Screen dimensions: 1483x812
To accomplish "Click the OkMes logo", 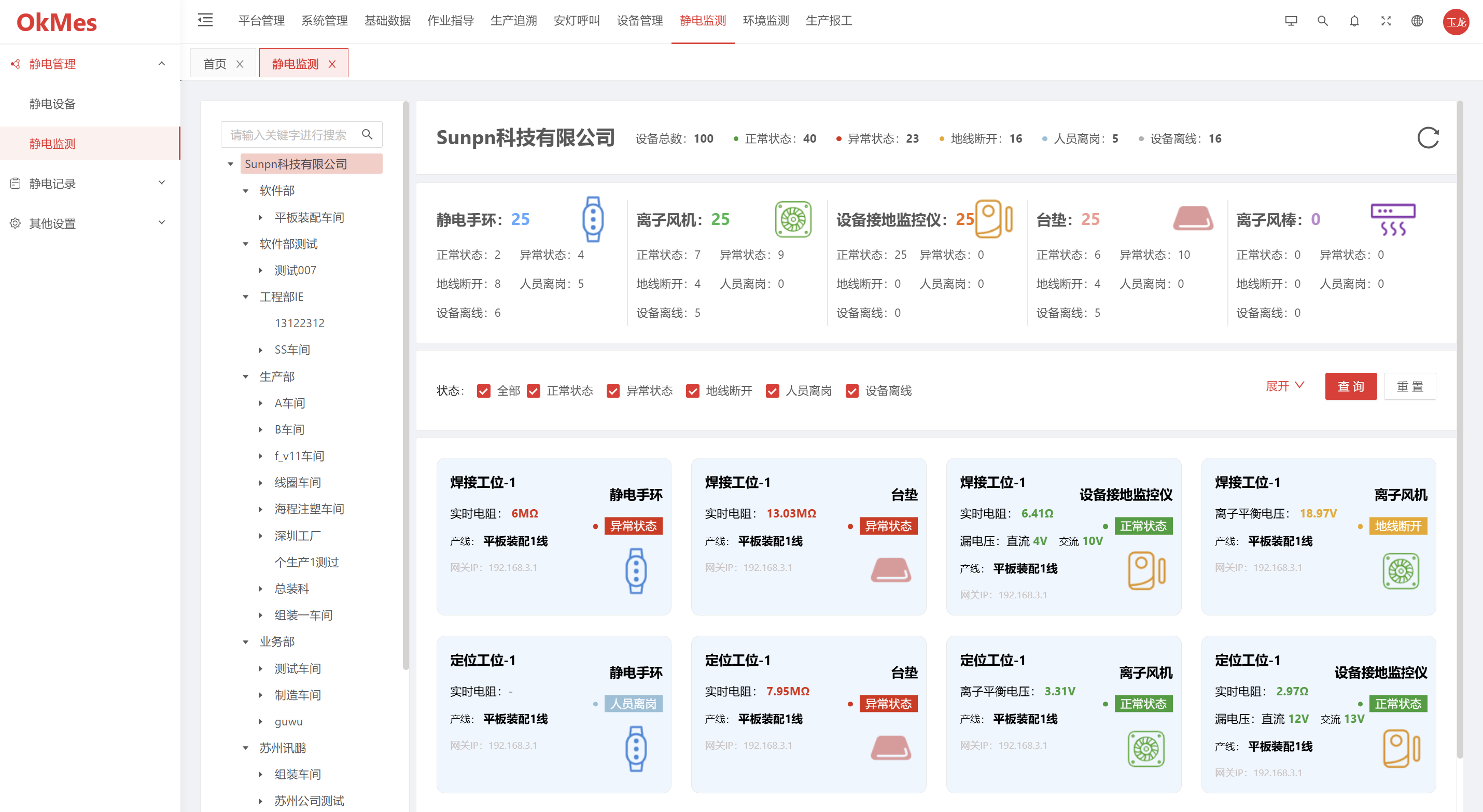I will coord(57,22).
